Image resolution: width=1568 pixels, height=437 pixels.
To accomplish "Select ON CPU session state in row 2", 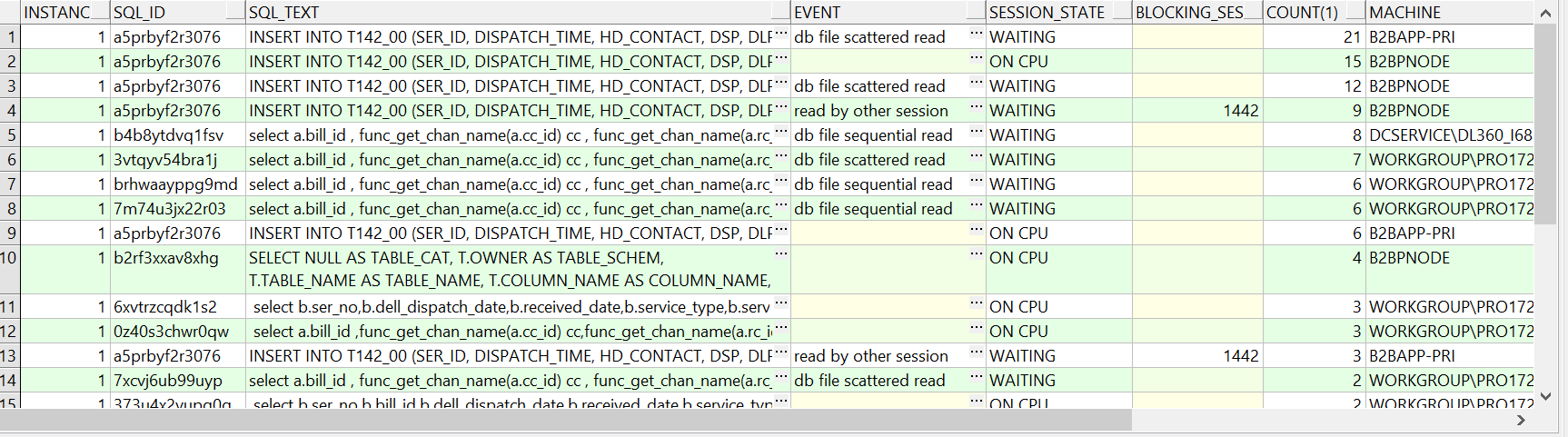I will [1059, 62].
